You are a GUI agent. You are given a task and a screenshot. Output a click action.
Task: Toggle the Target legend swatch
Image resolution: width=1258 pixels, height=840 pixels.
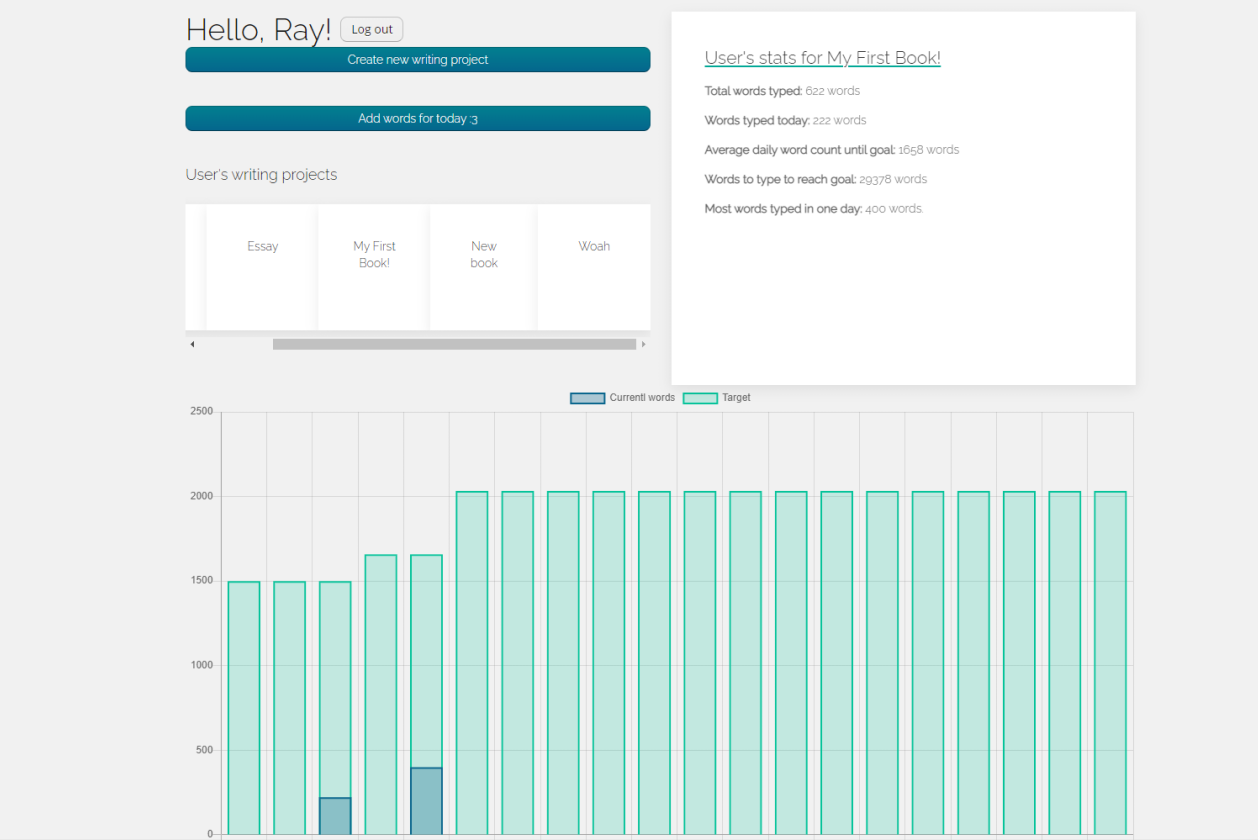[700, 398]
